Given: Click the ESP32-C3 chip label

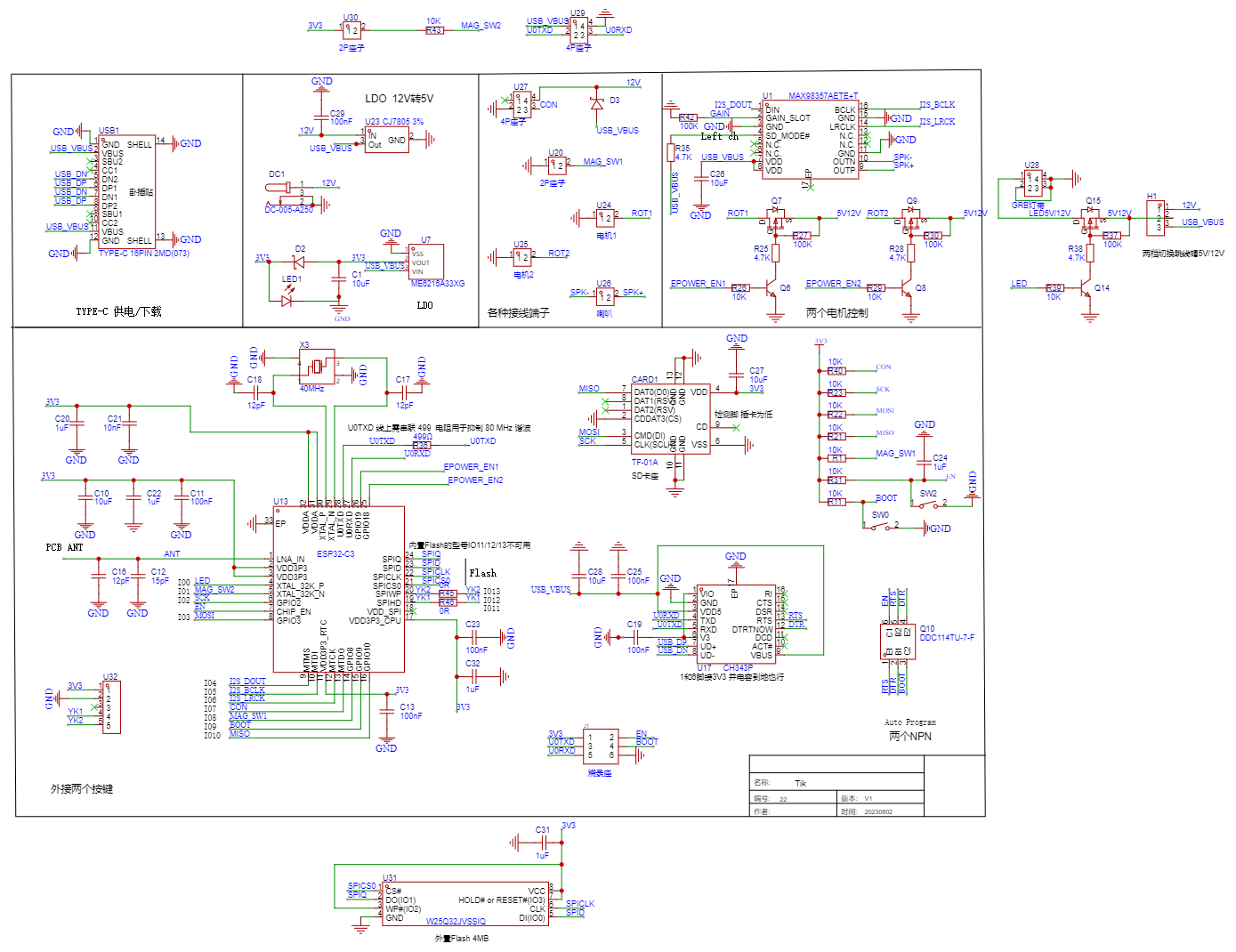Looking at the screenshot, I should [x=335, y=553].
